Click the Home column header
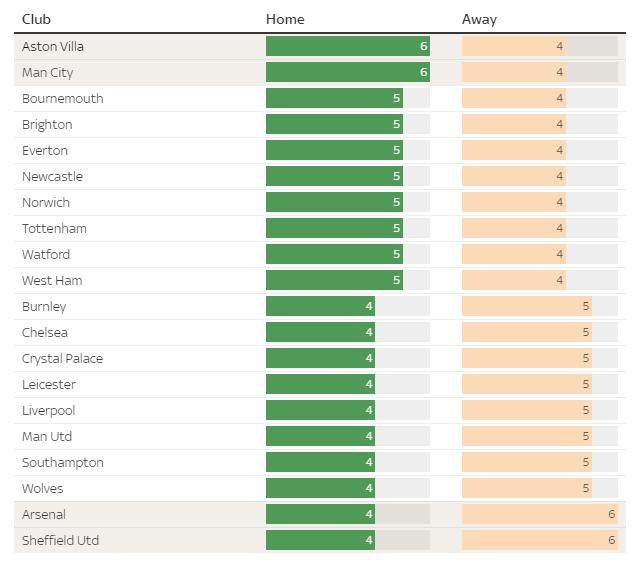The image size is (641, 568). 285,19
